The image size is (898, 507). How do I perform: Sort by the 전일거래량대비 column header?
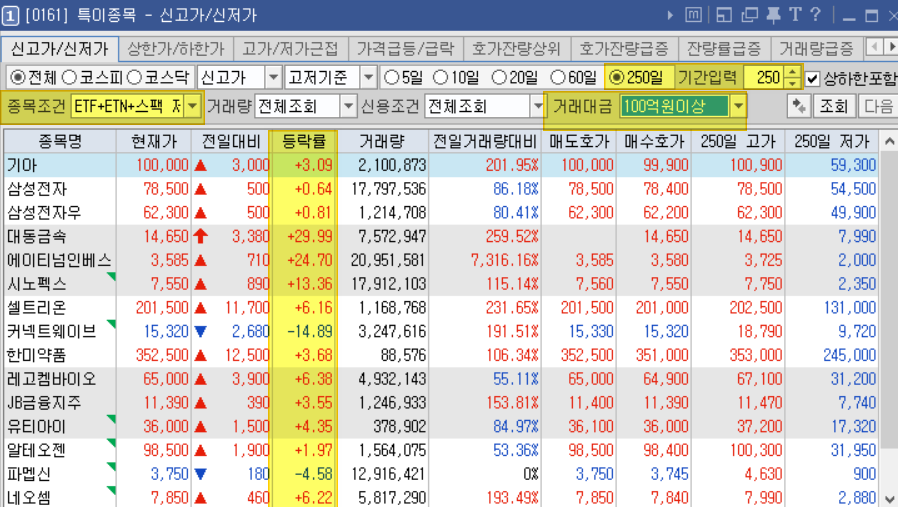[x=485, y=142]
